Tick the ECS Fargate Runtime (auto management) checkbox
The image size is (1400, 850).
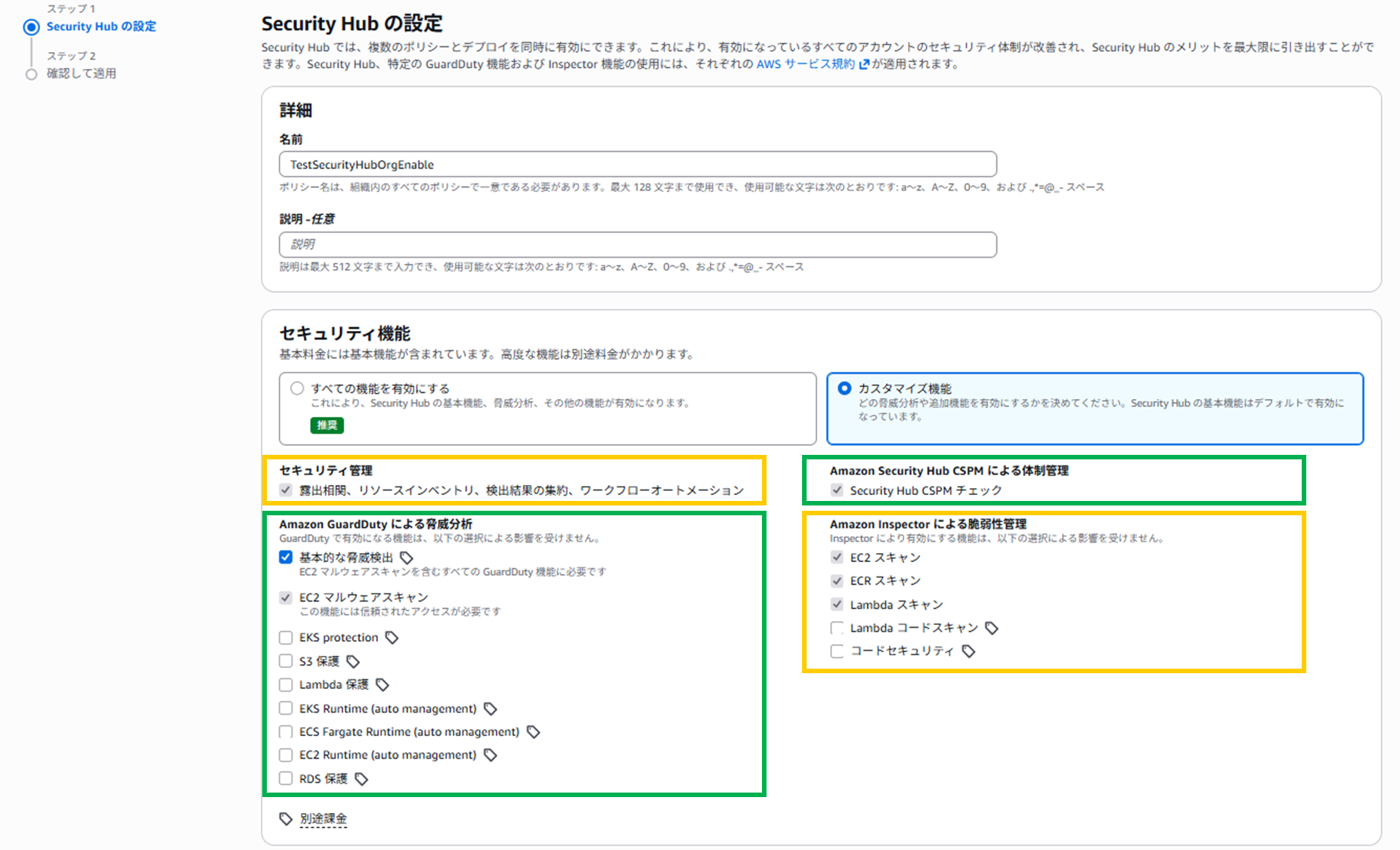286,732
